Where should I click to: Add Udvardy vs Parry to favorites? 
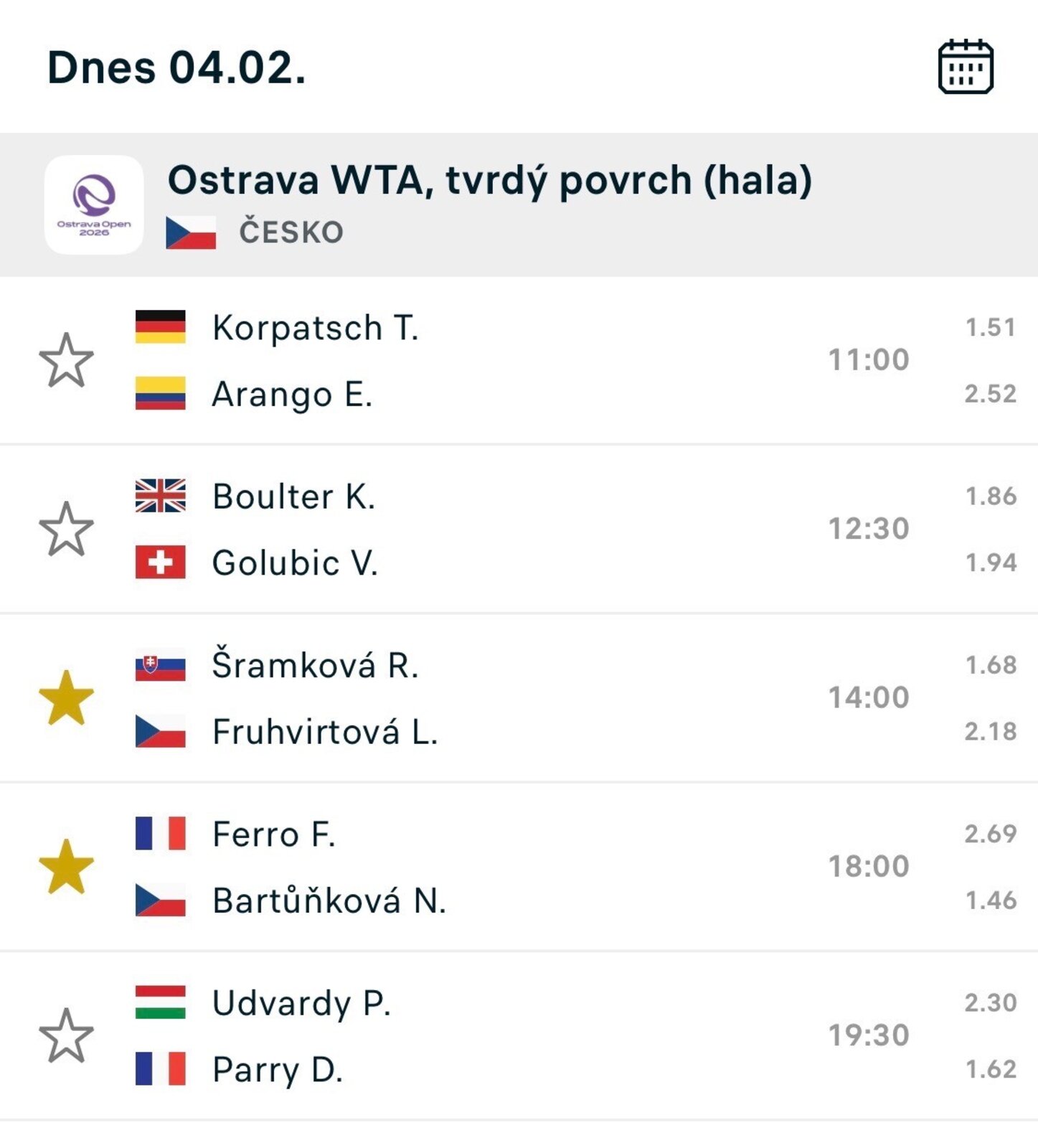[66, 1035]
